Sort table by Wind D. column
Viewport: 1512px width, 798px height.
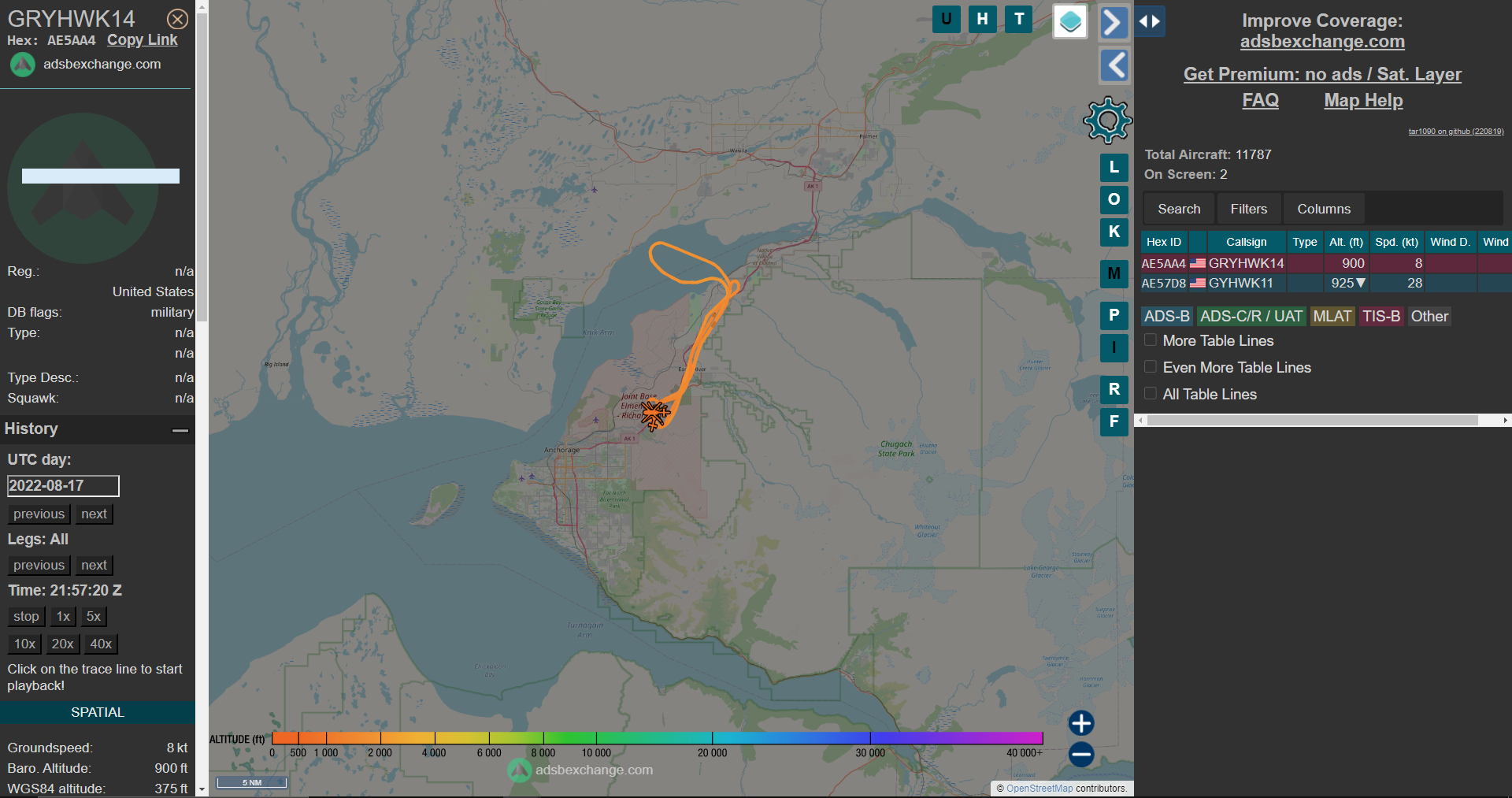click(1450, 242)
